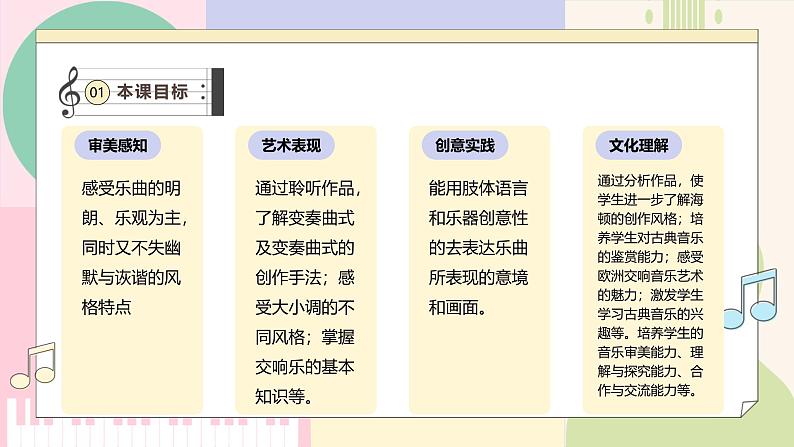Click the text line 的去表达乐曲
The width and height of the screenshot is (794, 447).
tap(479, 248)
